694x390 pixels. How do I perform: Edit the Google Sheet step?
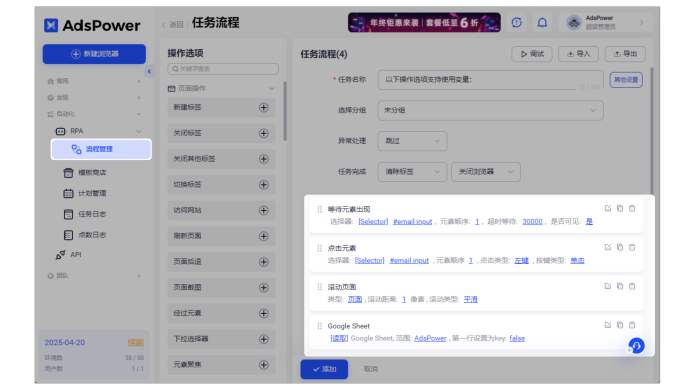tap(608, 325)
